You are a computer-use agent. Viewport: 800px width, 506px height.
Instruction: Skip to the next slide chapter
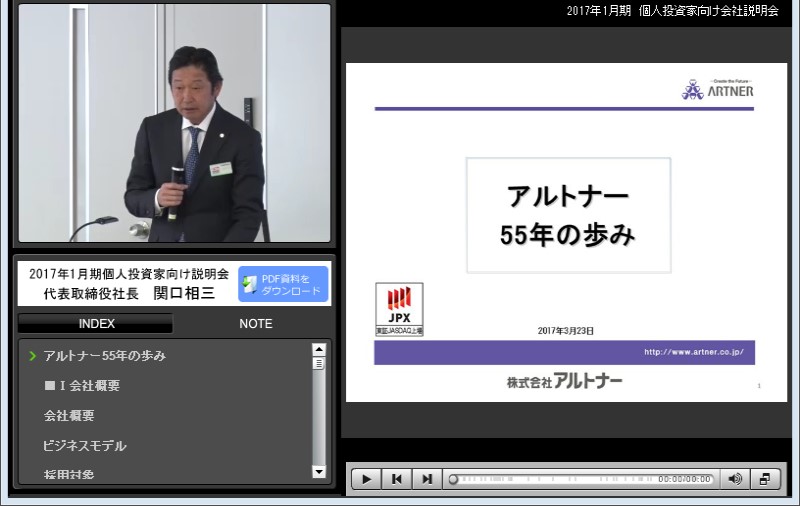[427, 479]
